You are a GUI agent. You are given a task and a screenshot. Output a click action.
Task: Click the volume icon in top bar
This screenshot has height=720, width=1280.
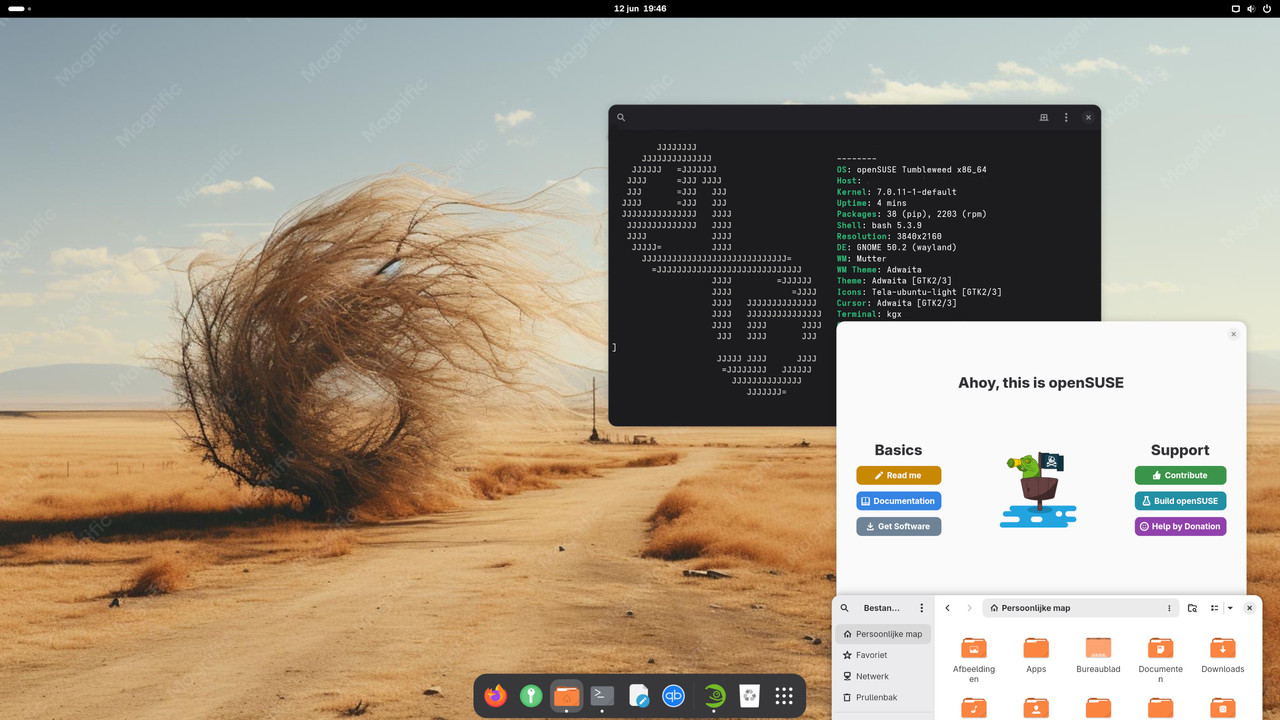(x=1251, y=8)
